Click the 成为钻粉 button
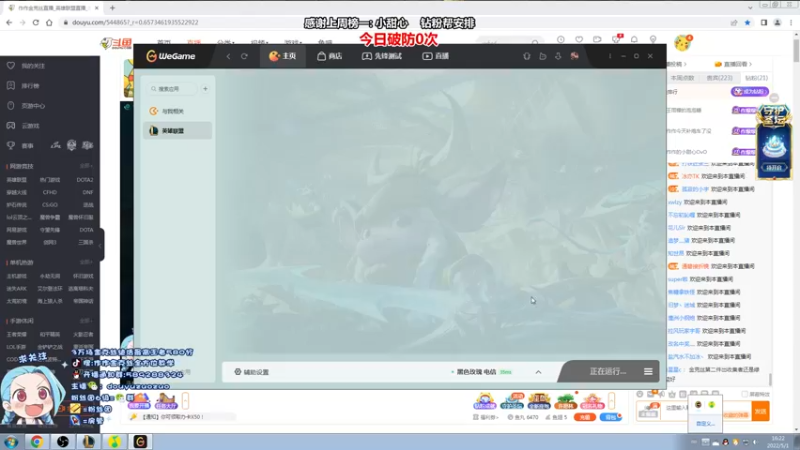Viewport: 800px width, 450px height. 749,92
